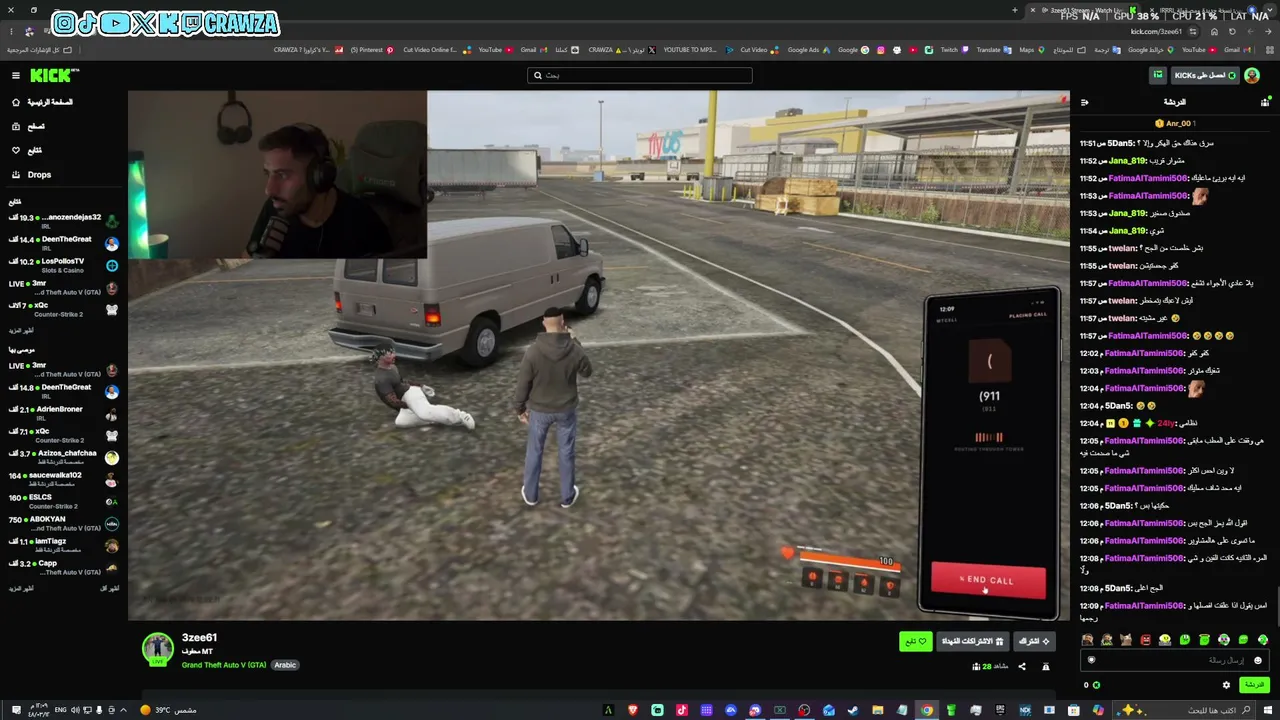Open the Grand Theft Auto V (GTA) category link
The image size is (1280, 720).
pyautogui.click(x=224, y=665)
